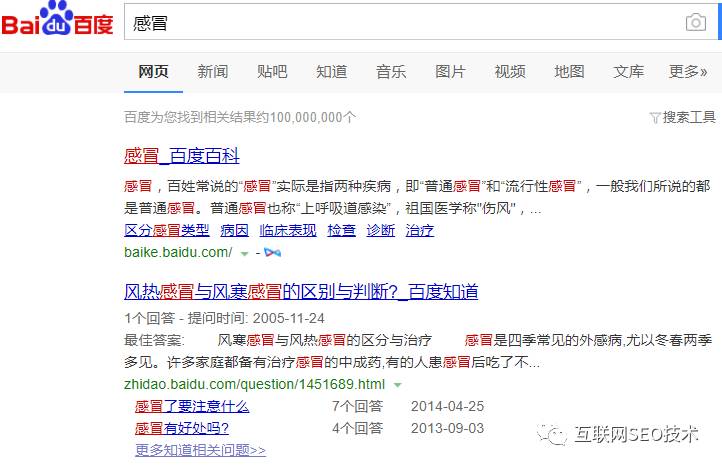
Task: Select the 网页 tab
Action: pos(153,72)
